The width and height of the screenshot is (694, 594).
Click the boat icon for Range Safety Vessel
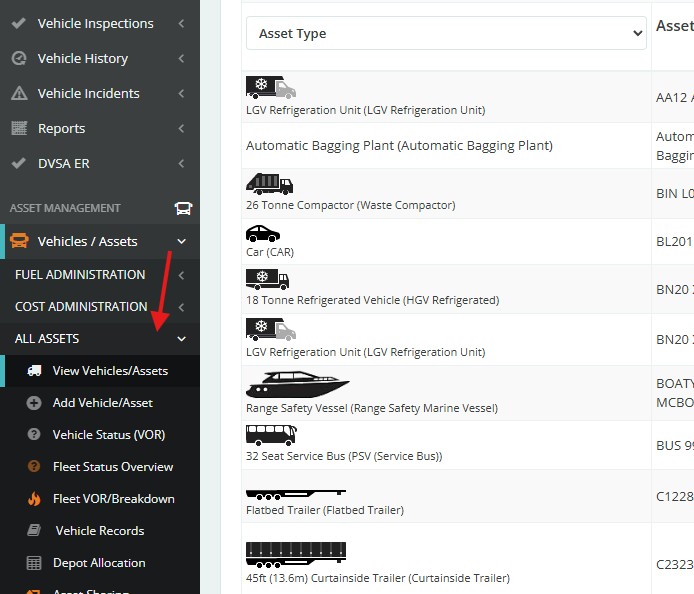[297, 385]
